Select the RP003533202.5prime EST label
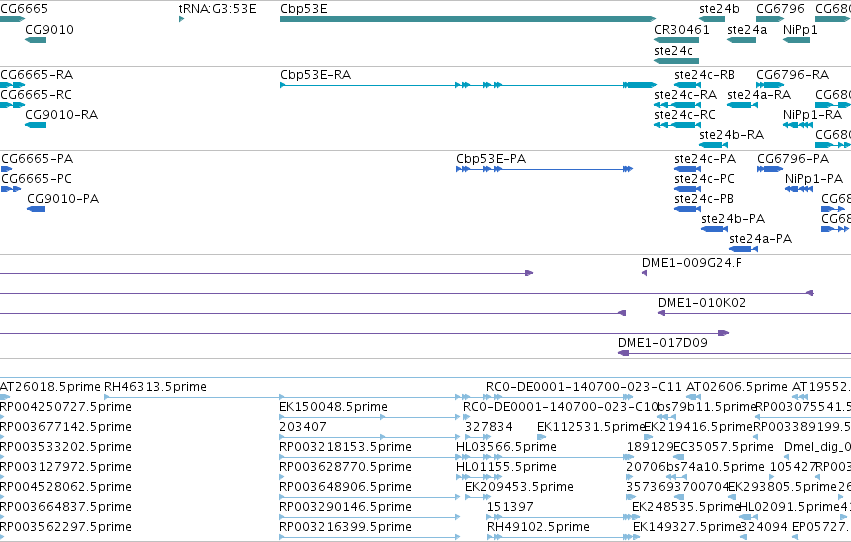This screenshot has height=542, width=851. click(x=66, y=447)
